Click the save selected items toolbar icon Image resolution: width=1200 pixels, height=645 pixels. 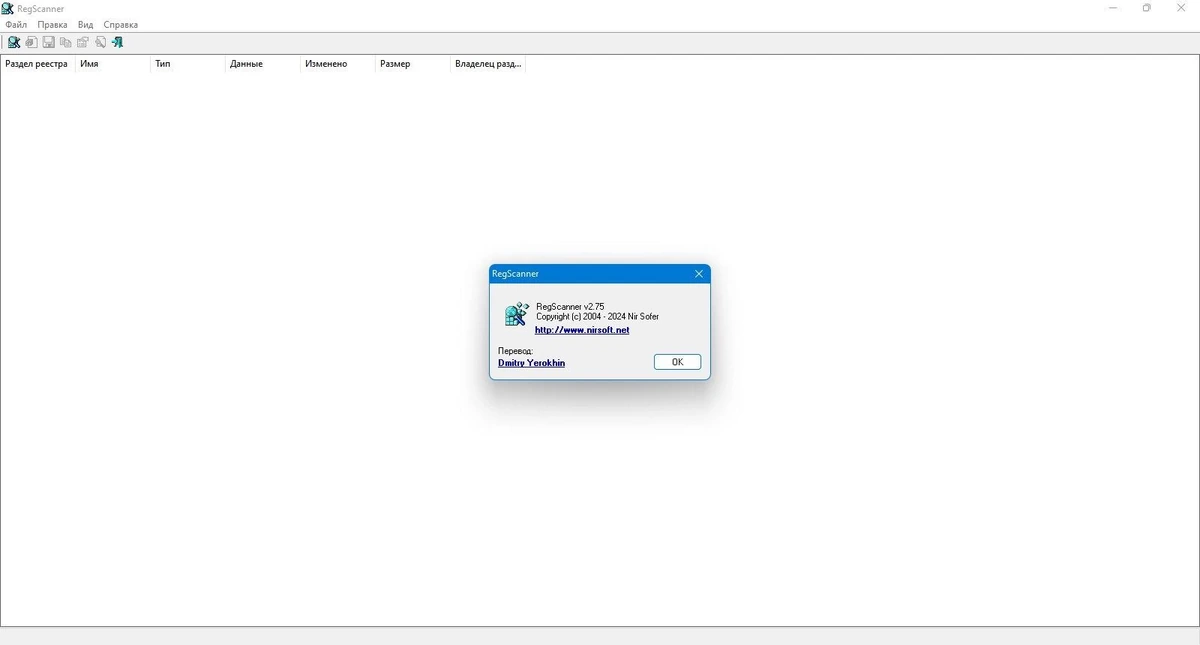click(x=48, y=42)
